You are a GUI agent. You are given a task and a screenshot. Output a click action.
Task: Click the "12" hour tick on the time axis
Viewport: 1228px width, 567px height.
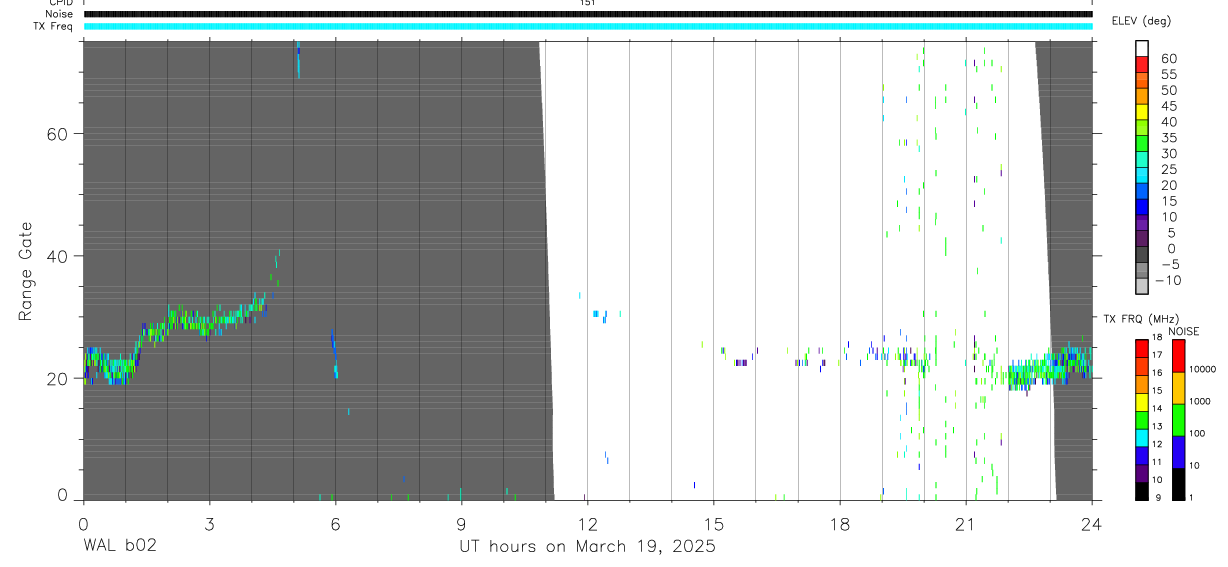(588, 523)
